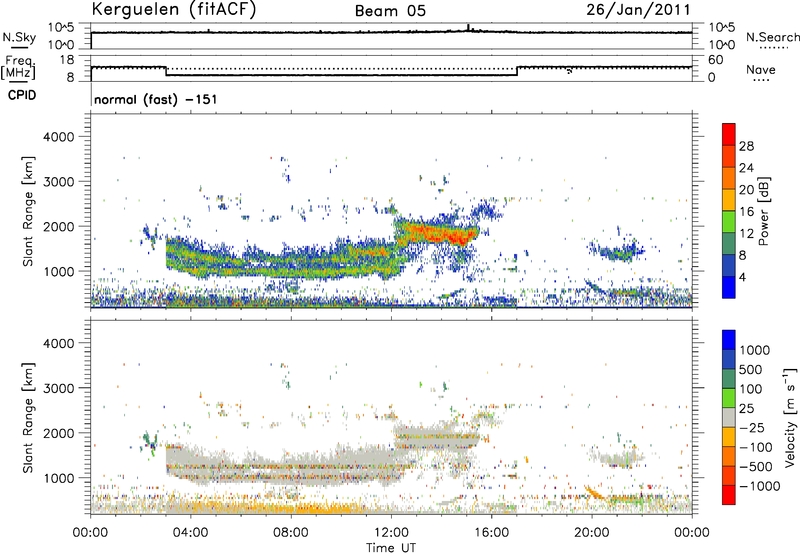This screenshot has width=800, height=554.
Task: Click the red high-power echo band near 2000 km
Action: click(437, 234)
